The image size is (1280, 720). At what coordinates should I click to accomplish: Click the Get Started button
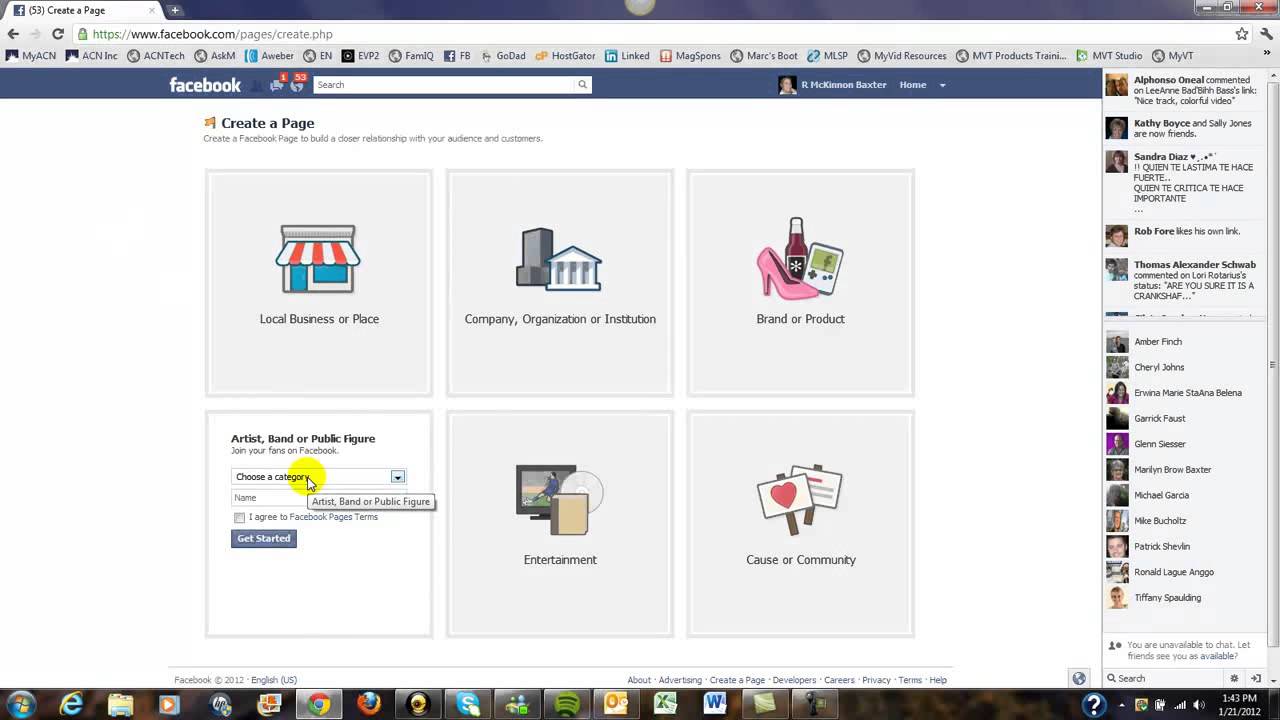pos(264,538)
